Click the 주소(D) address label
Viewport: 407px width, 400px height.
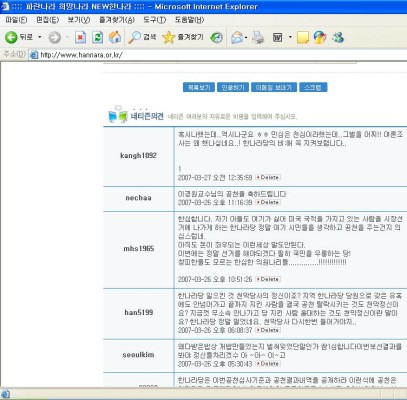[x=15, y=54]
